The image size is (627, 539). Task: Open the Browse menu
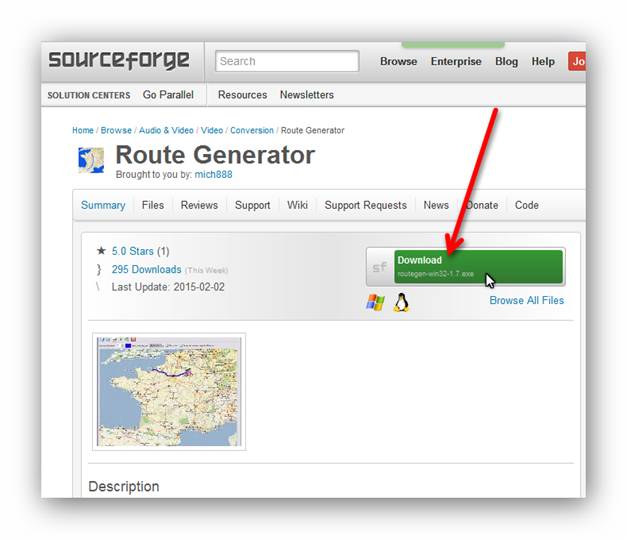(x=398, y=62)
